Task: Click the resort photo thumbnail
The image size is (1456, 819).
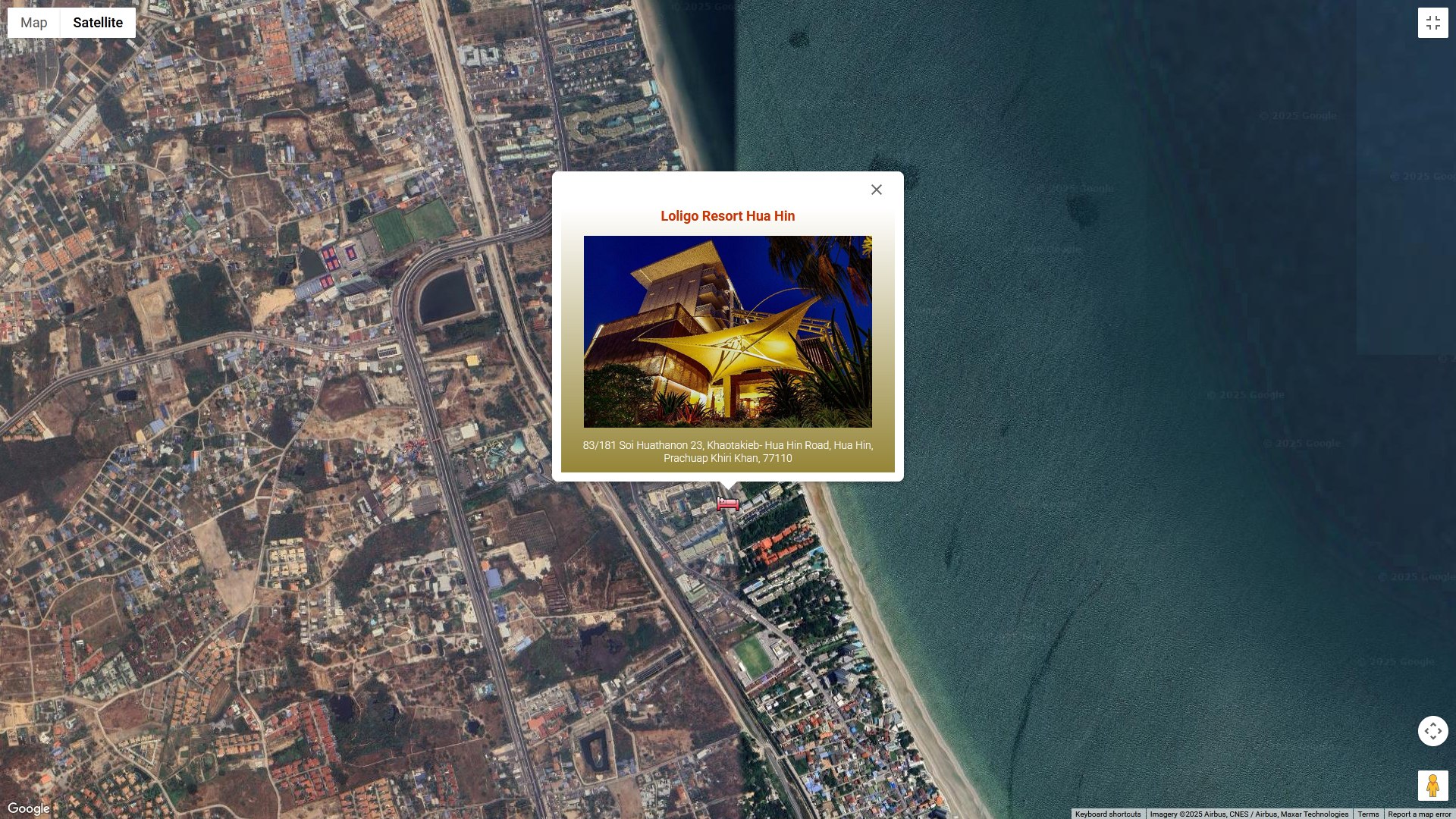Action: 727,331
